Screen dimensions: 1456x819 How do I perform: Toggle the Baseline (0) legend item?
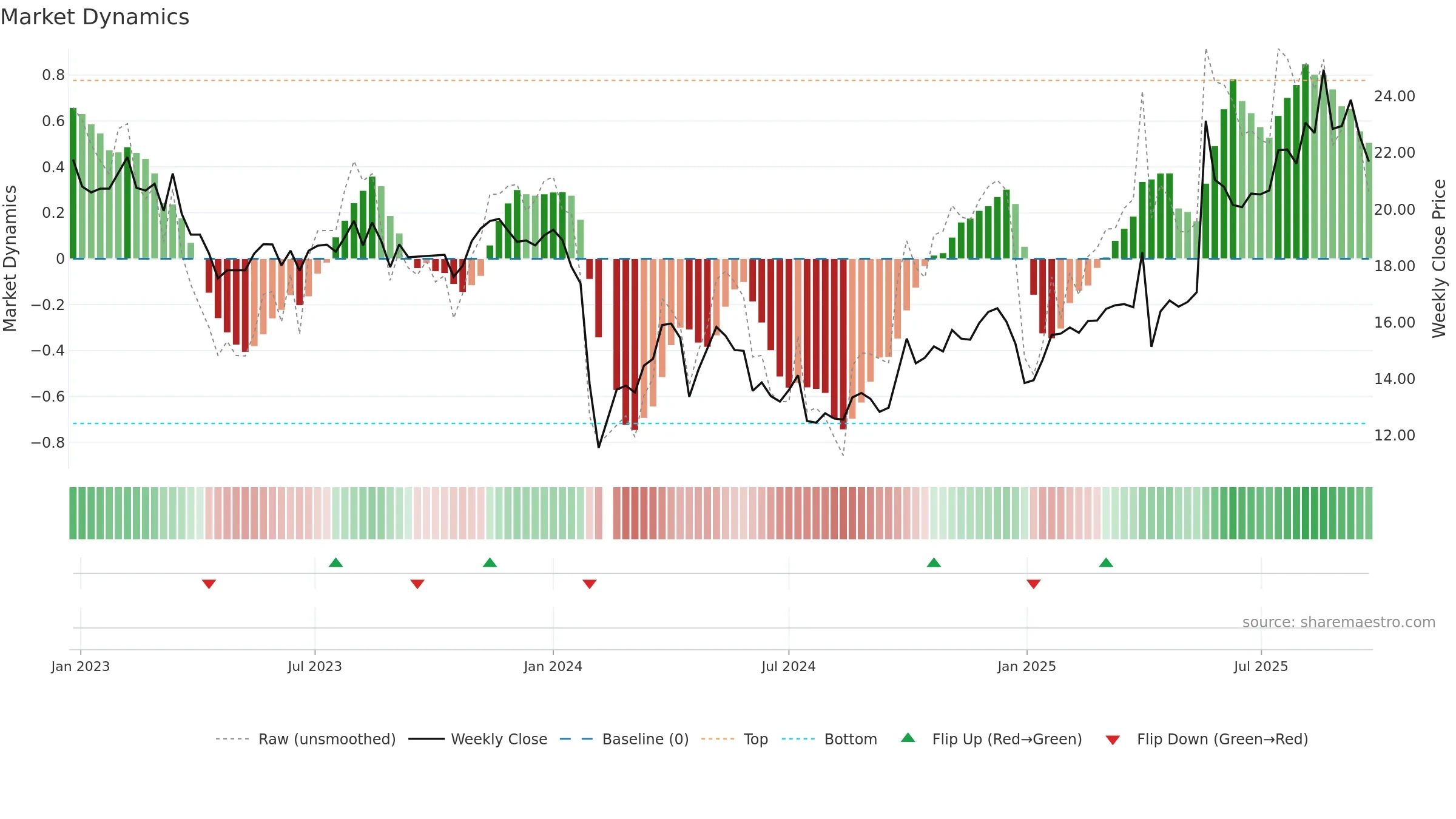[x=624, y=739]
